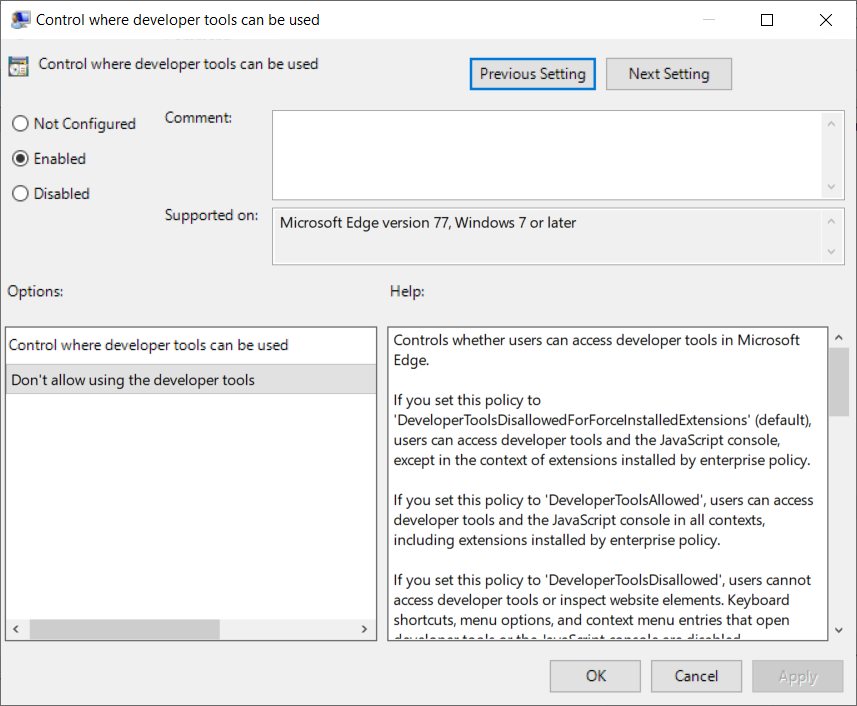The image size is (857, 706).
Task: Click the Help pane vertical scrollbar thumb
Action: click(x=838, y=382)
